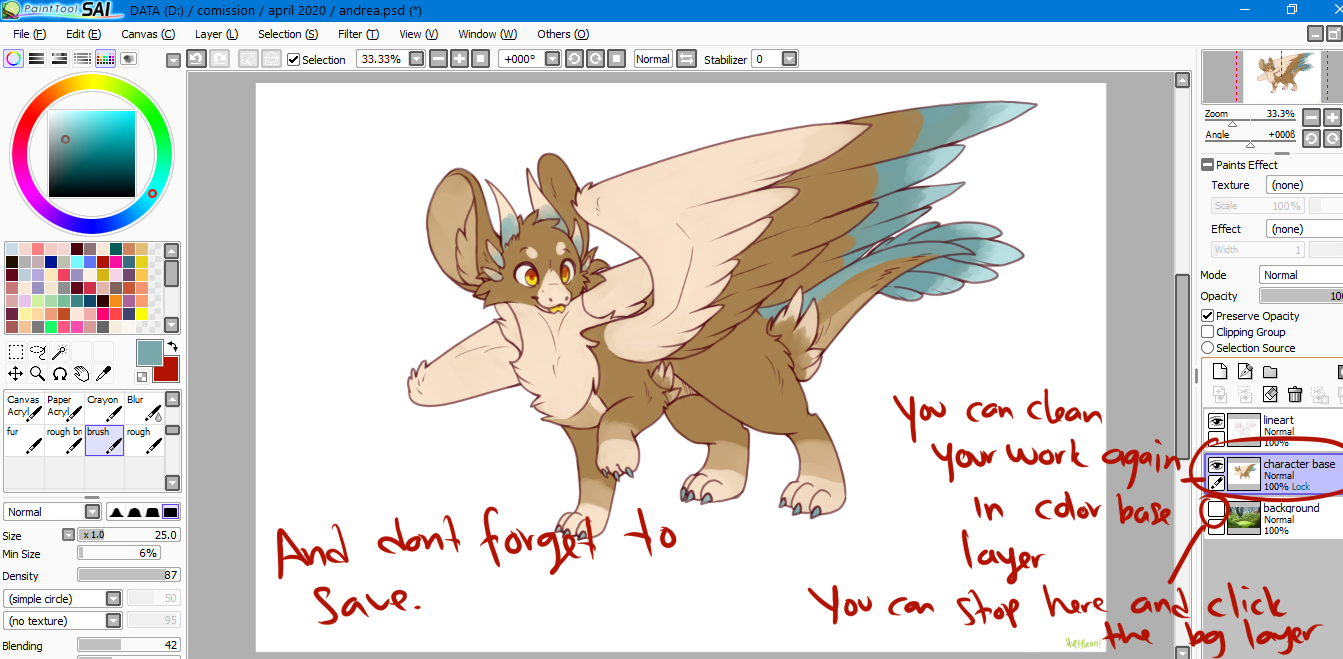Toggle the RGB slider panel icon
The image size is (1343, 659).
click(36, 59)
